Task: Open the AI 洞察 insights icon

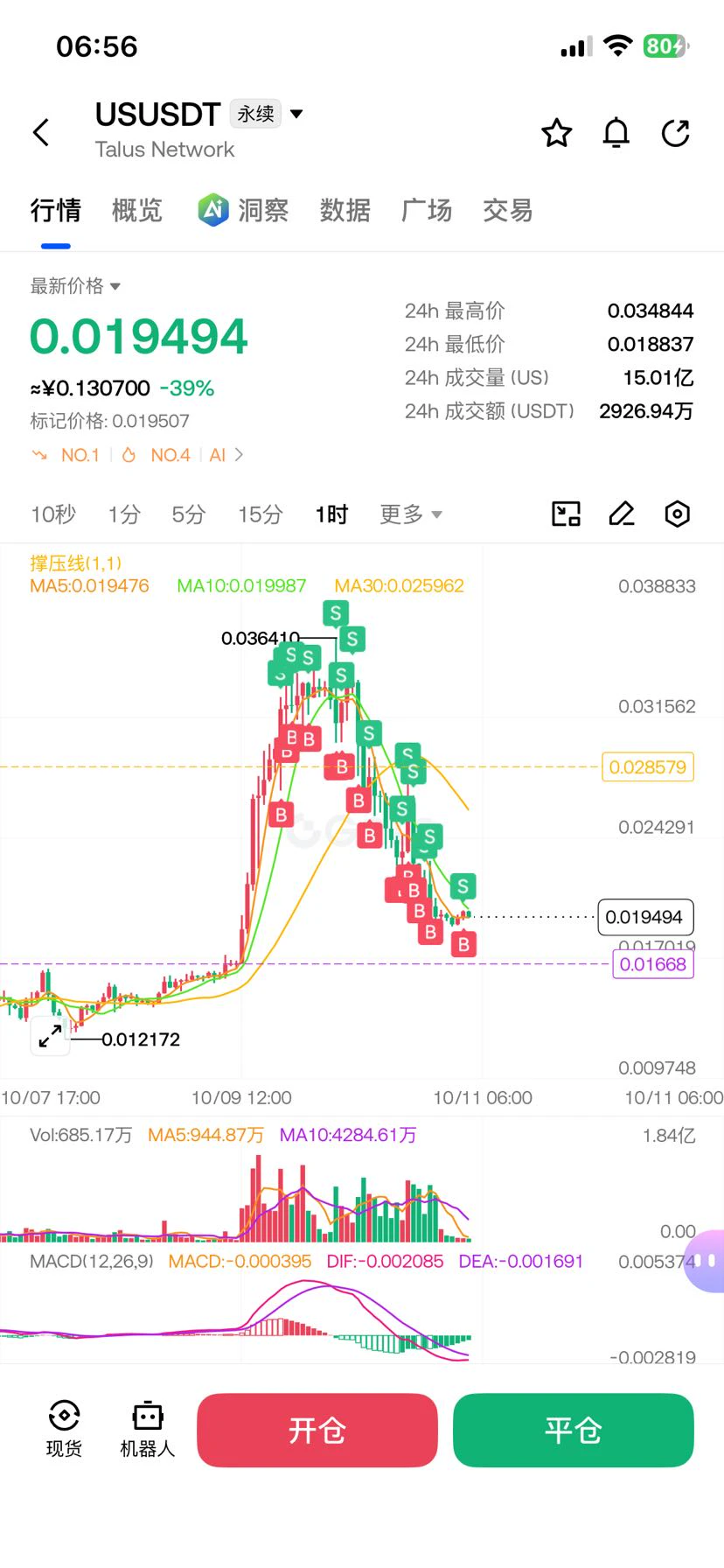Action: click(x=212, y=210)
